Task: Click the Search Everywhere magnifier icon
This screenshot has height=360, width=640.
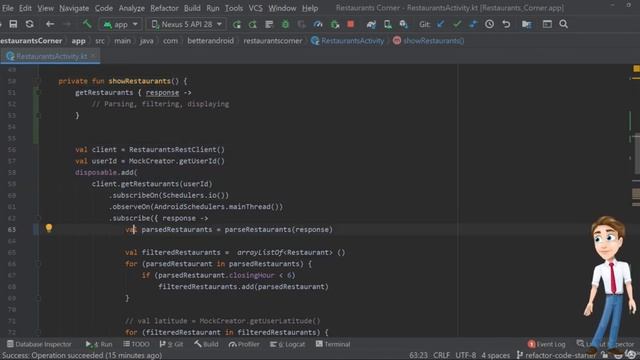Action: pyautogui.click(x=564, y=24)
